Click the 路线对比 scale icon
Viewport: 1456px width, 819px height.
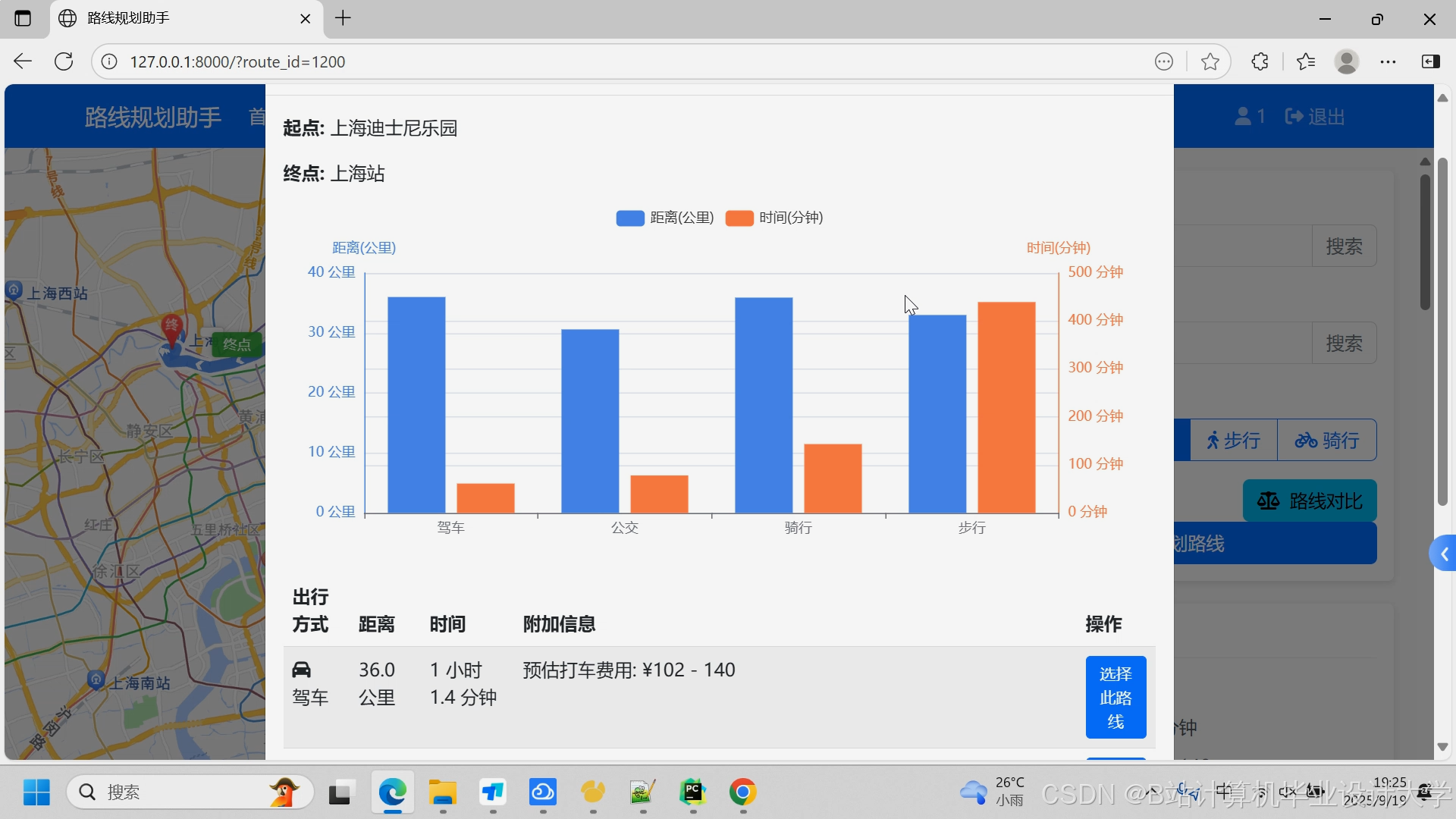1268,501
